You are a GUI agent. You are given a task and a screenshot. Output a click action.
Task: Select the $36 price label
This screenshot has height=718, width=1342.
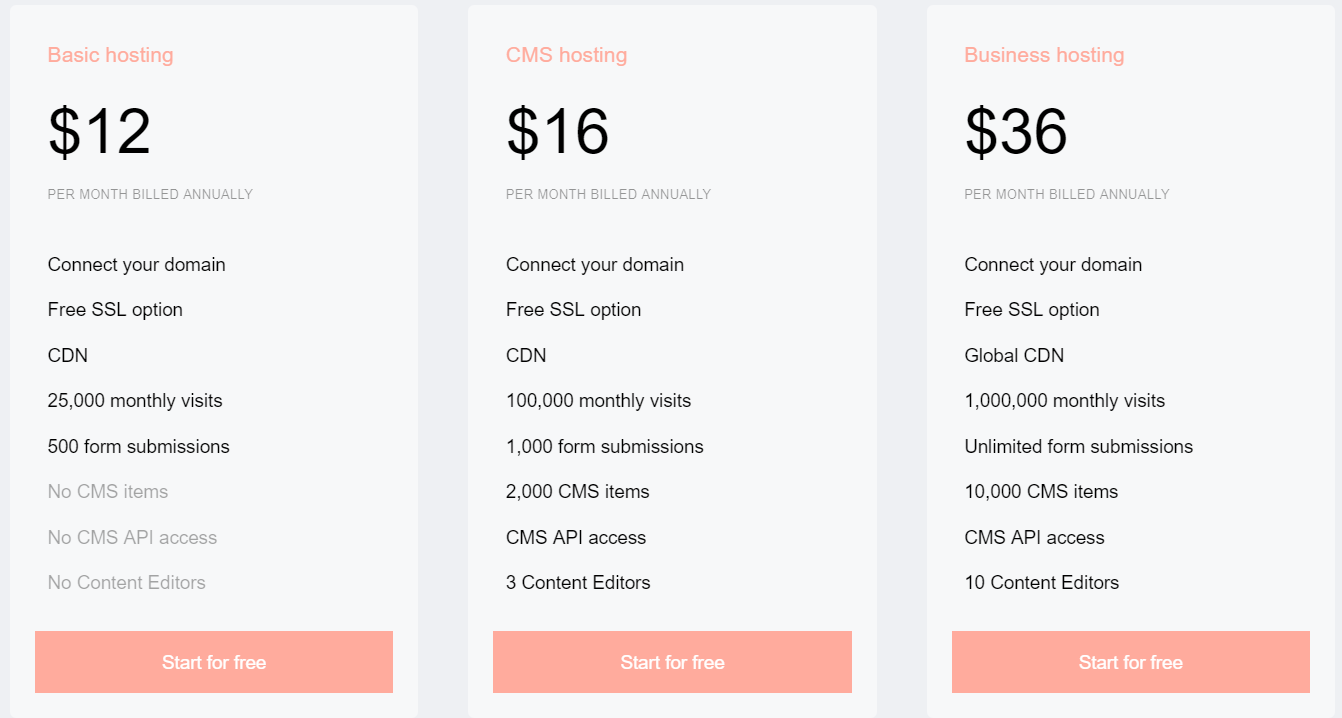coord(1016,130)
